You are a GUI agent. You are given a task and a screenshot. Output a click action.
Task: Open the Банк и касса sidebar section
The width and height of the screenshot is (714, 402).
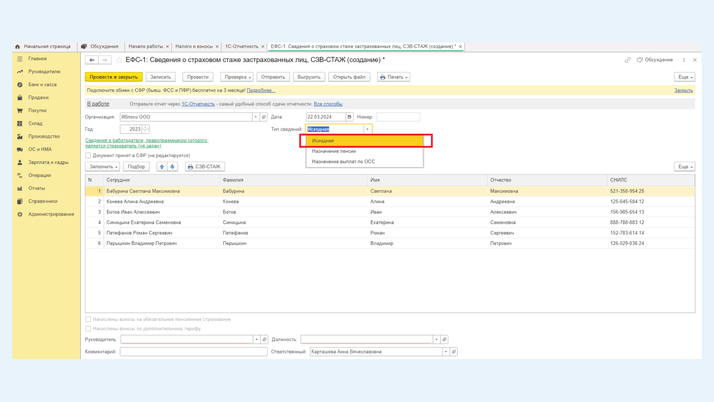tap(42, 85)
